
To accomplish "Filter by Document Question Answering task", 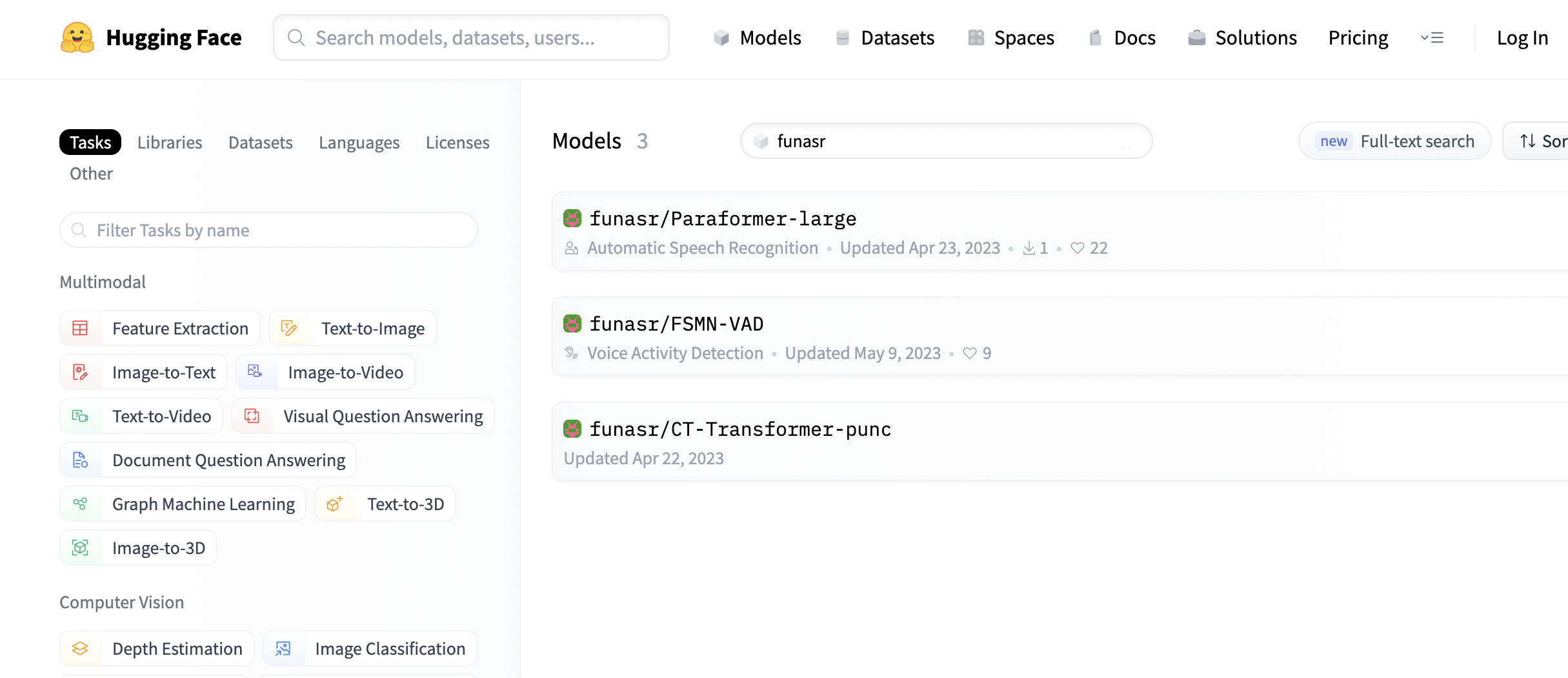I will click(x=208, y=460).
